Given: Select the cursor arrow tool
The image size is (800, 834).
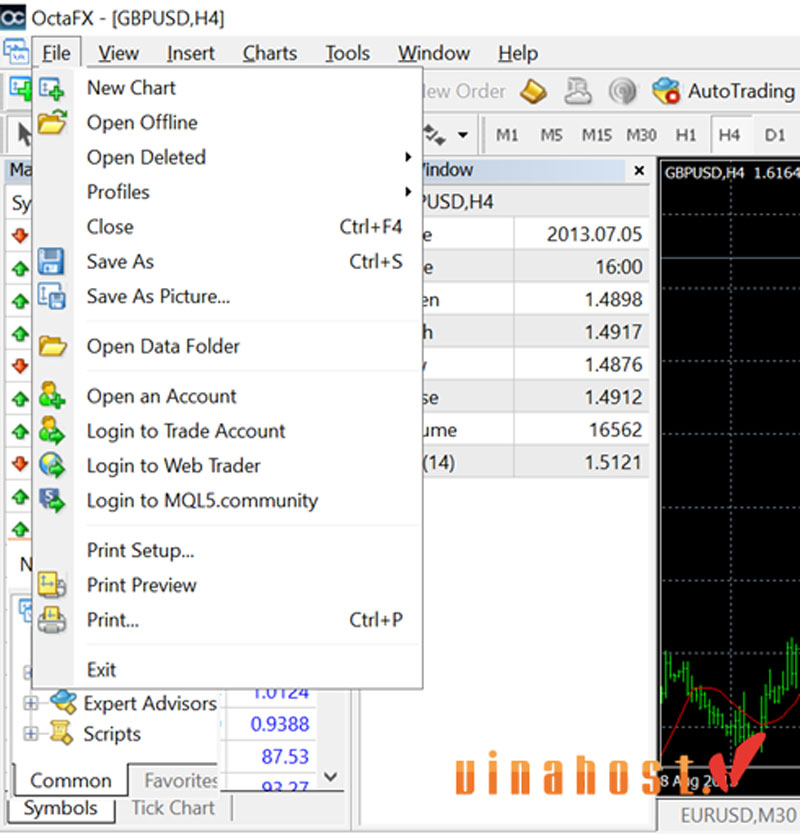Looking at the screenshot, I should tap(23, 135).
